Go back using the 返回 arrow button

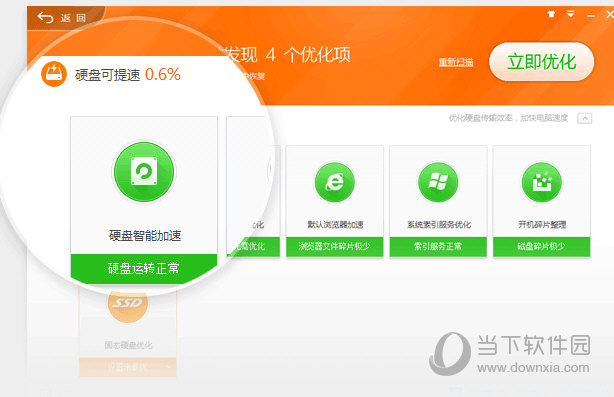click(61, 18)
